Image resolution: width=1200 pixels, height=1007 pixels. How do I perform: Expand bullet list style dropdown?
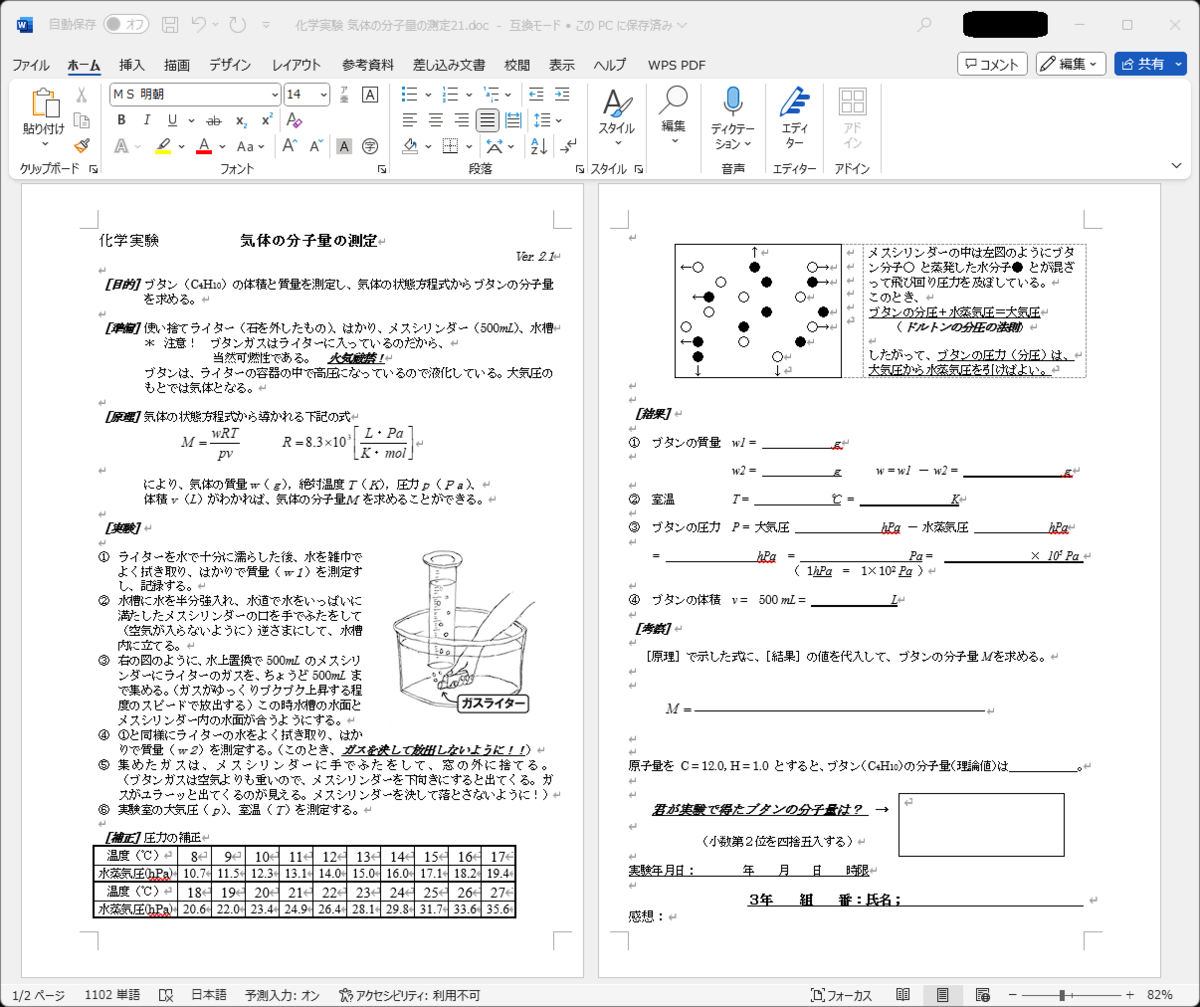point(428,94)
